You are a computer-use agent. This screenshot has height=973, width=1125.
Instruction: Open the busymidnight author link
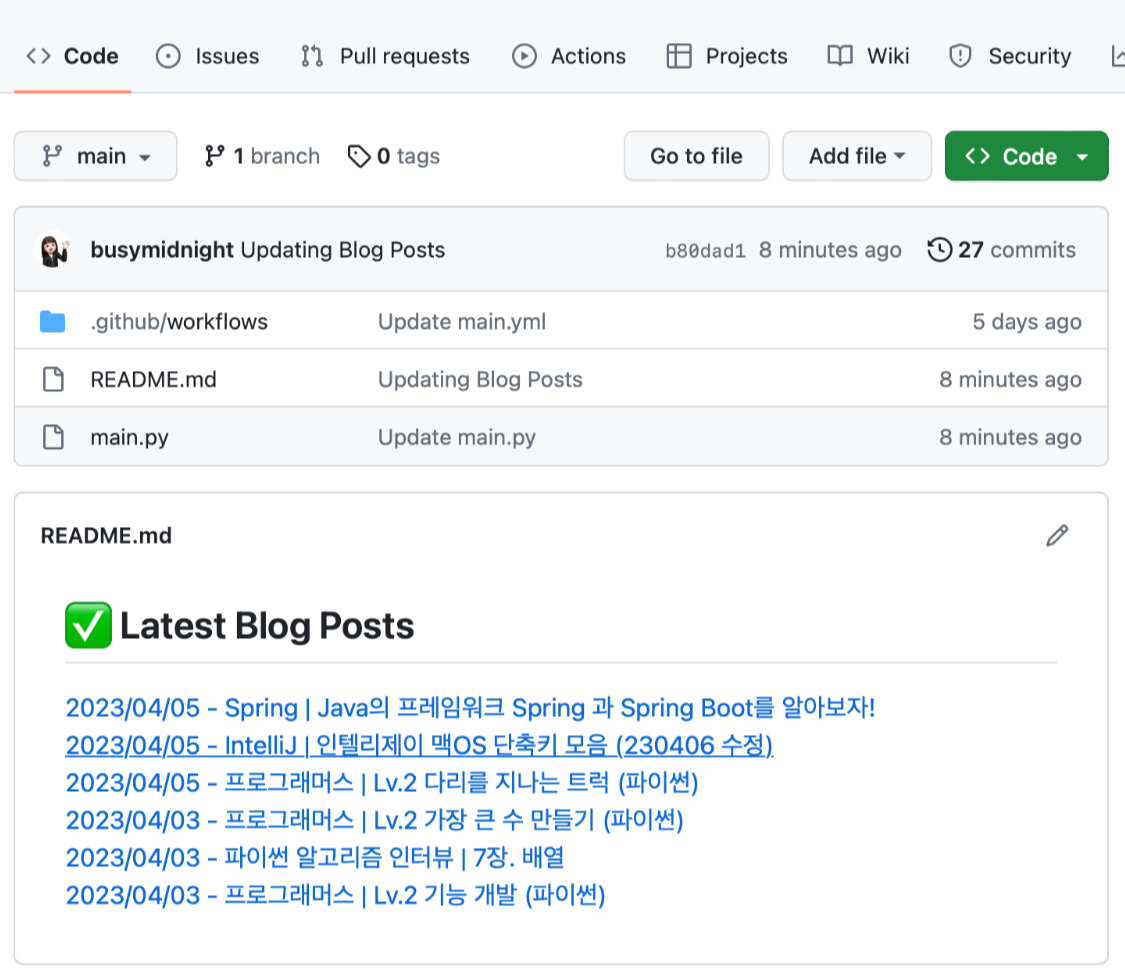pyautogui.click(x=161, y=250)
